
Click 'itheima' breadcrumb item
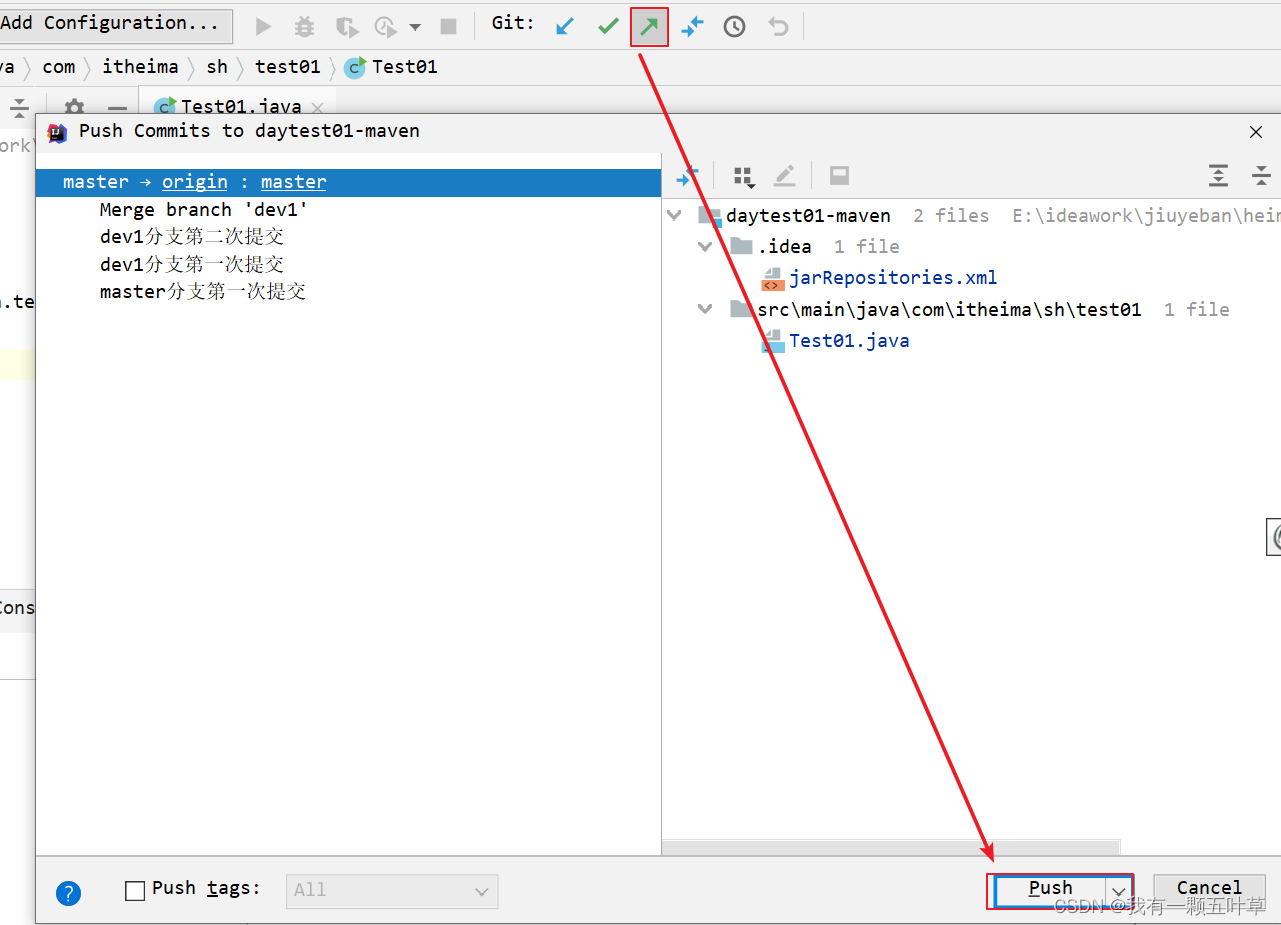pos(140,67)
